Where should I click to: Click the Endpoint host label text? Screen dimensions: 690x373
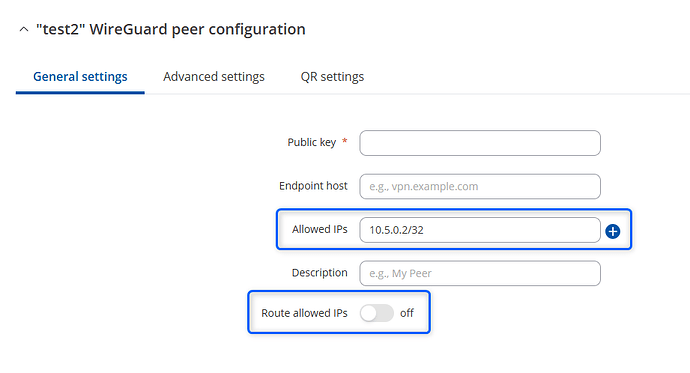pyautogui.click(x=313, y=186)
